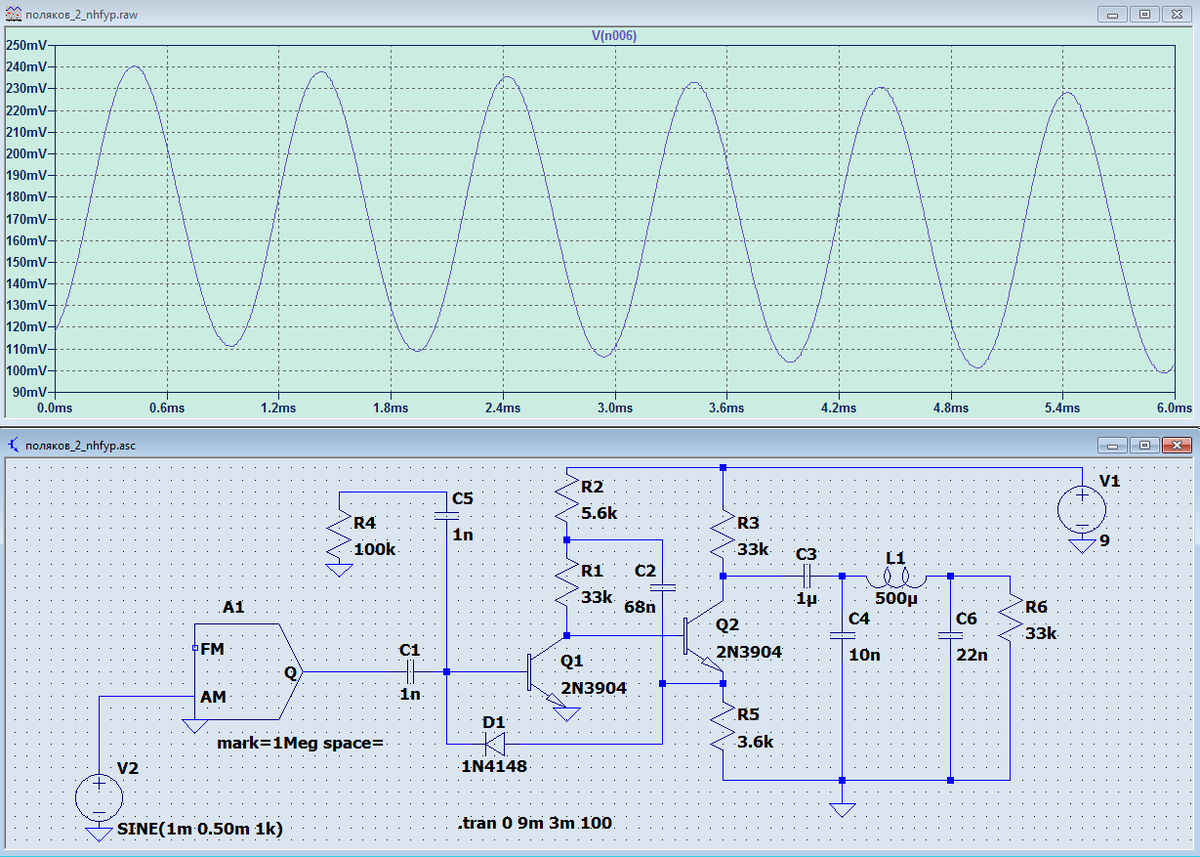Viewport: 1200px width, 857px height.
Task: Select the V2 voltage source symbol
Action: click(x=99, y=798)
